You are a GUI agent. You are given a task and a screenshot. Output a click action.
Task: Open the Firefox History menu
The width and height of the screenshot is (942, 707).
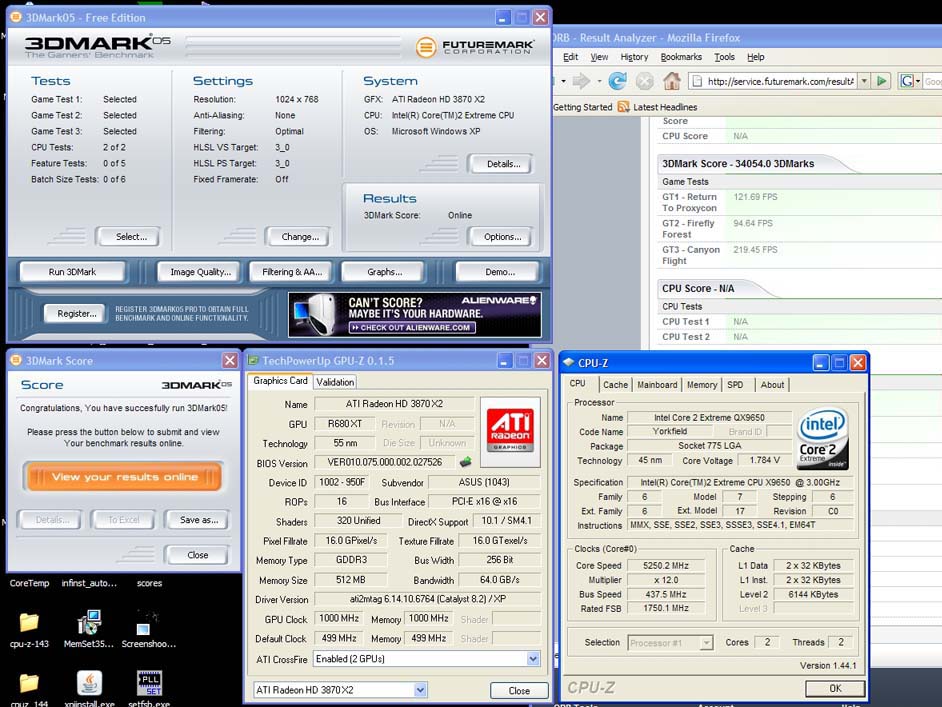tap(634, 57)
